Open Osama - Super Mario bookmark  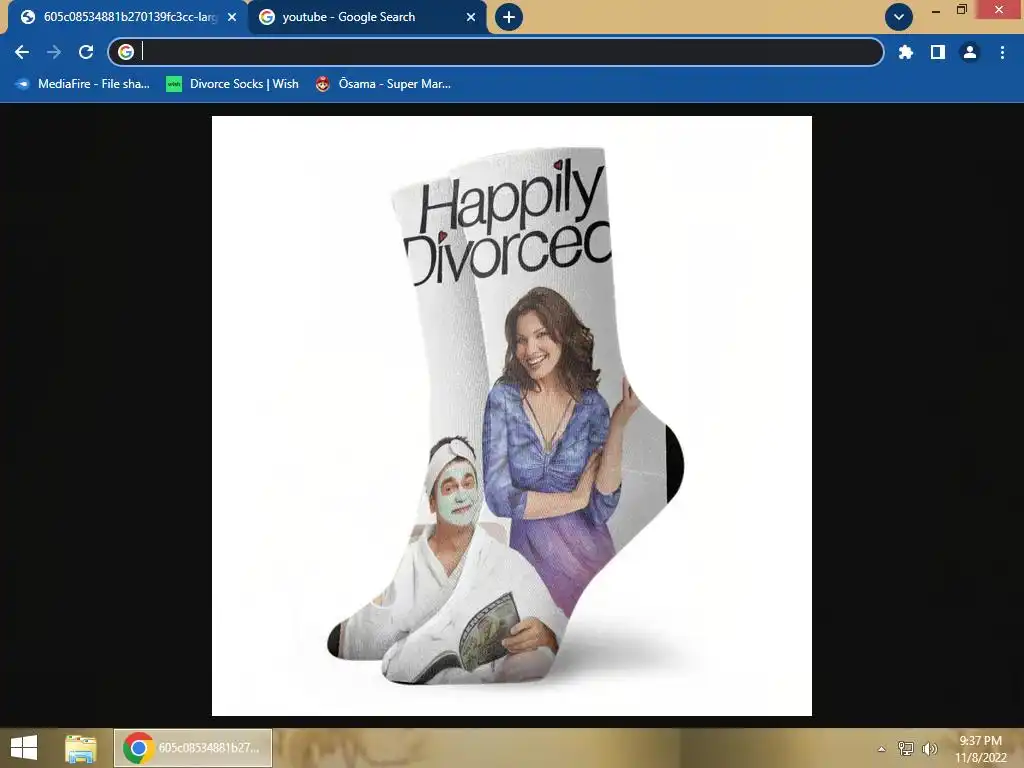click(x=383, y=84)
